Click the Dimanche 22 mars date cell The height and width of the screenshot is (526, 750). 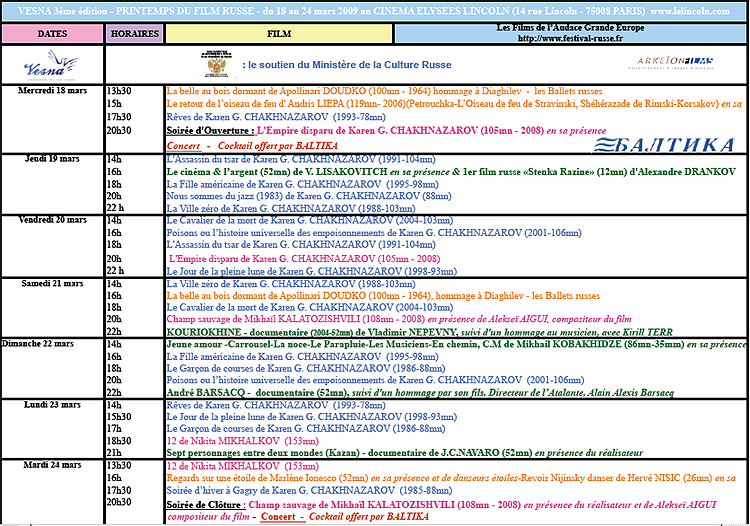pos(52,343)
